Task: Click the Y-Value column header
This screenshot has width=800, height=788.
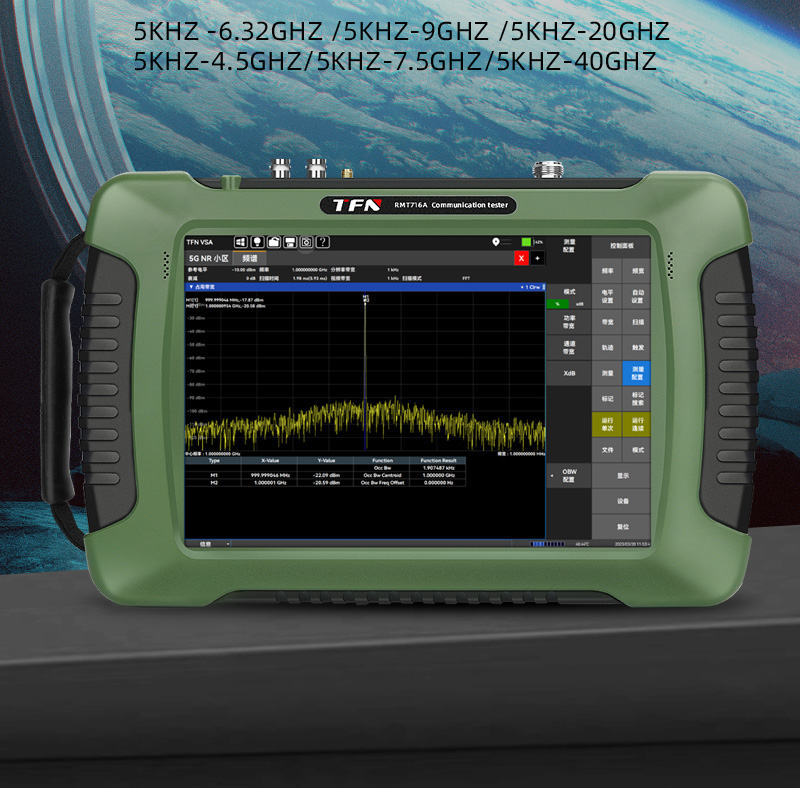Action: [326, 460]
